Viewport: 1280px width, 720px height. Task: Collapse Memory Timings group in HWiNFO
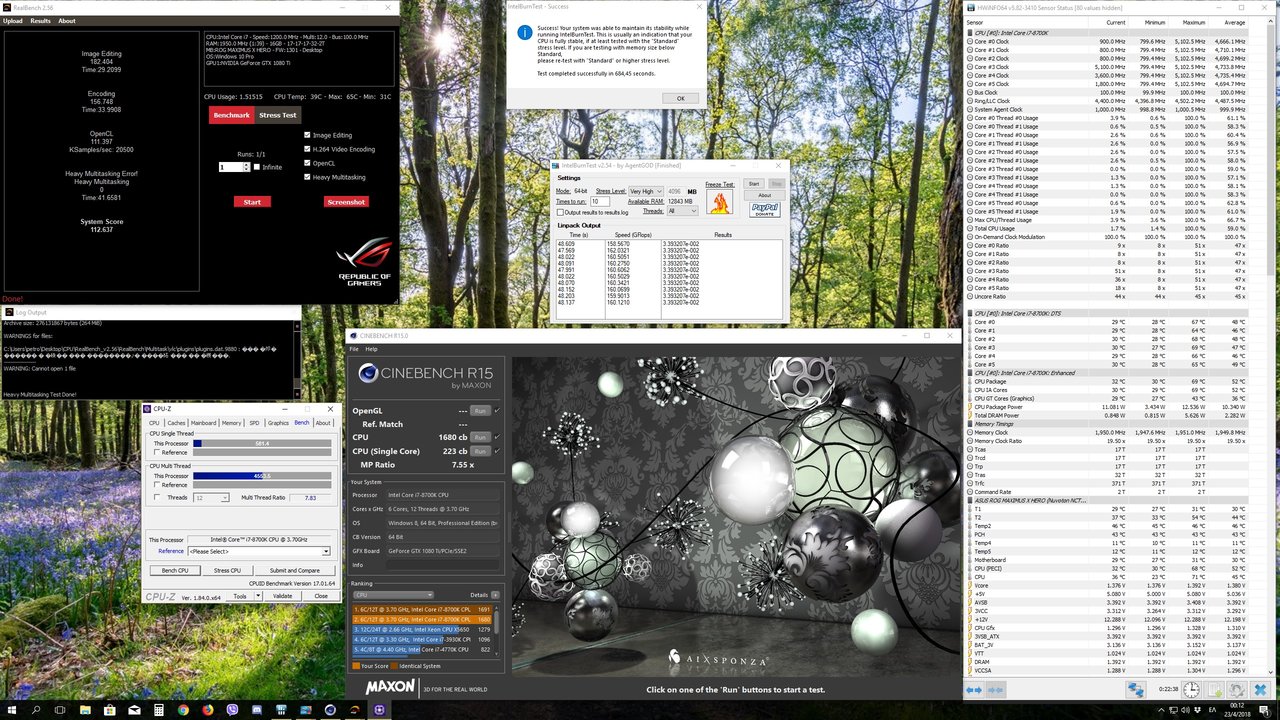point(969,424)
